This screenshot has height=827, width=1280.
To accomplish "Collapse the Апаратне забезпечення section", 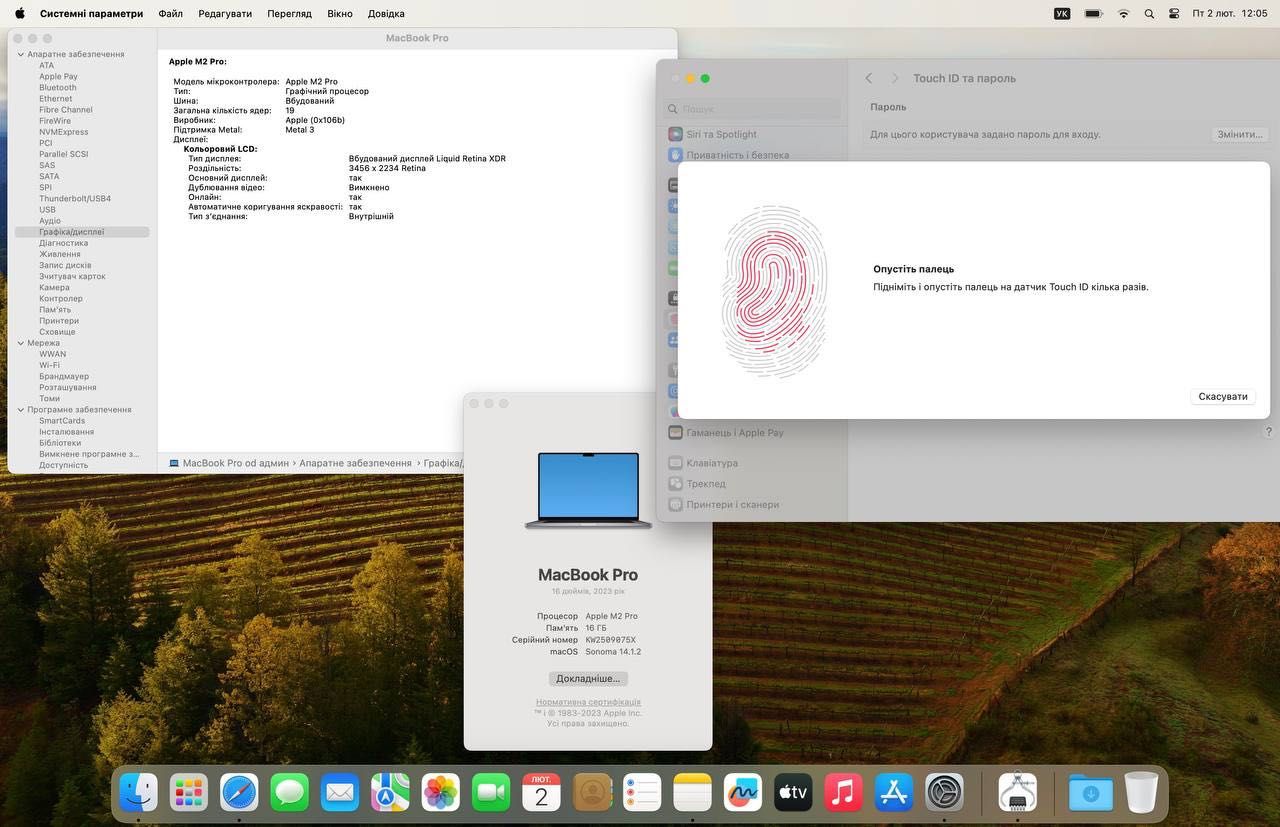I will click(x=21, y=54).
